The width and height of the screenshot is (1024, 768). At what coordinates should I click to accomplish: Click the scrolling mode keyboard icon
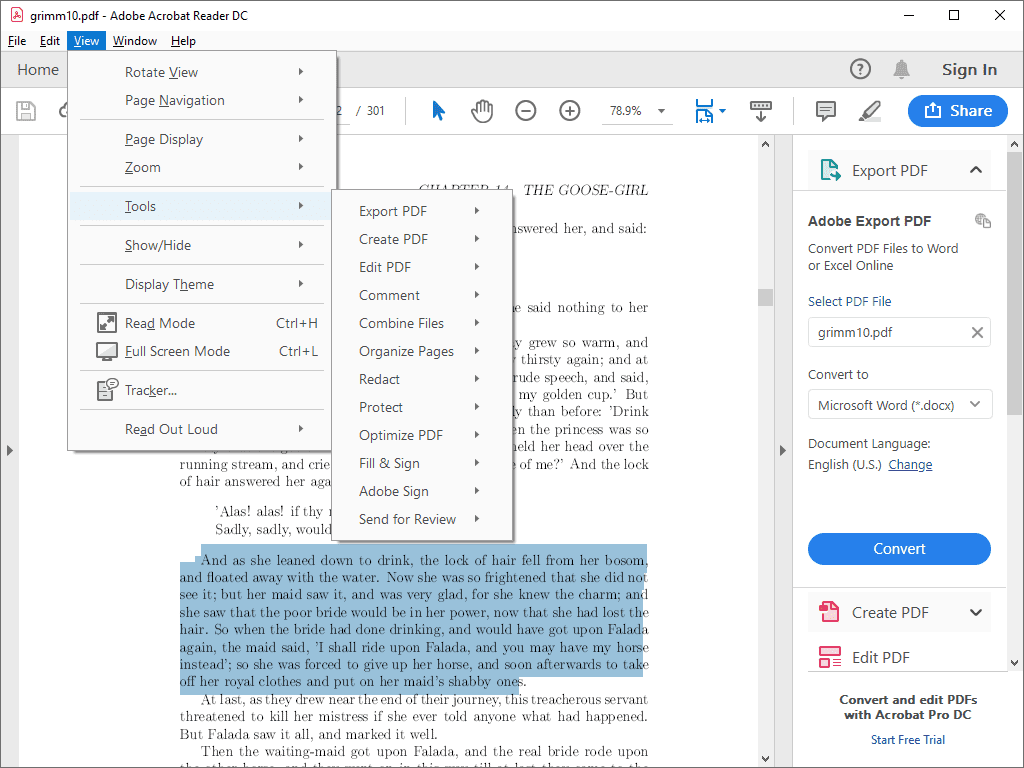point(761,111)
